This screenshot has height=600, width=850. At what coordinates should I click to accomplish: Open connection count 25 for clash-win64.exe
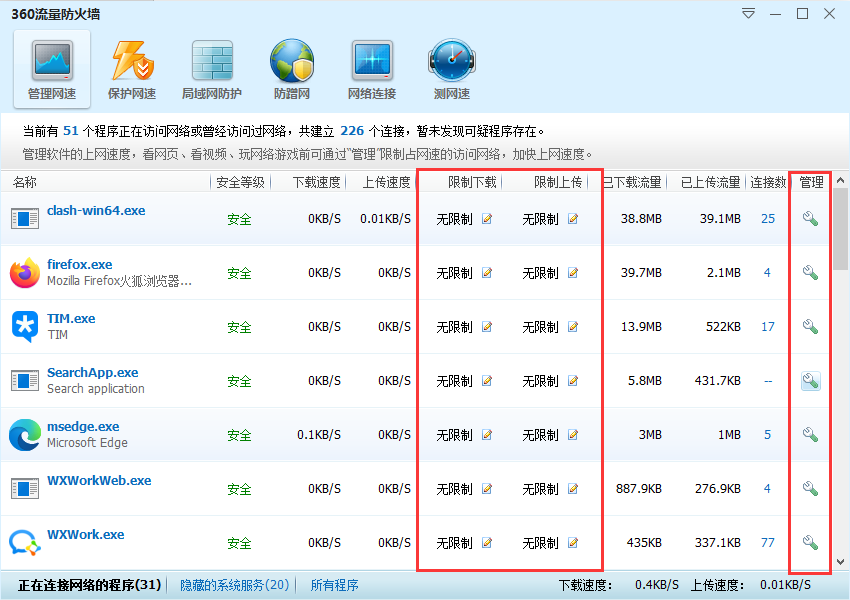tap(768, 217)
